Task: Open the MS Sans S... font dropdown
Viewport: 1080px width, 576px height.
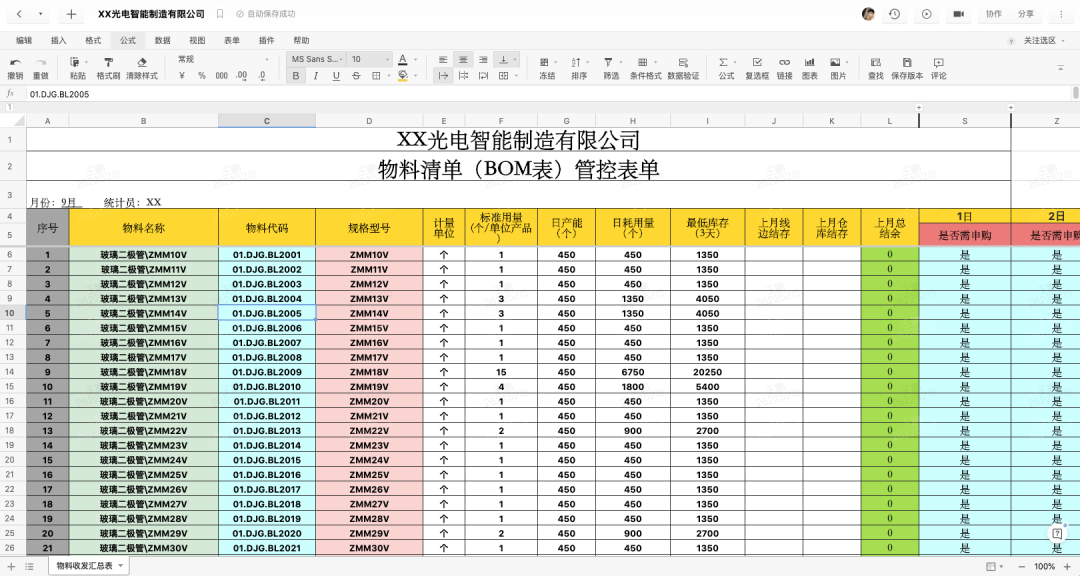Action: click(x=317, y=60)
